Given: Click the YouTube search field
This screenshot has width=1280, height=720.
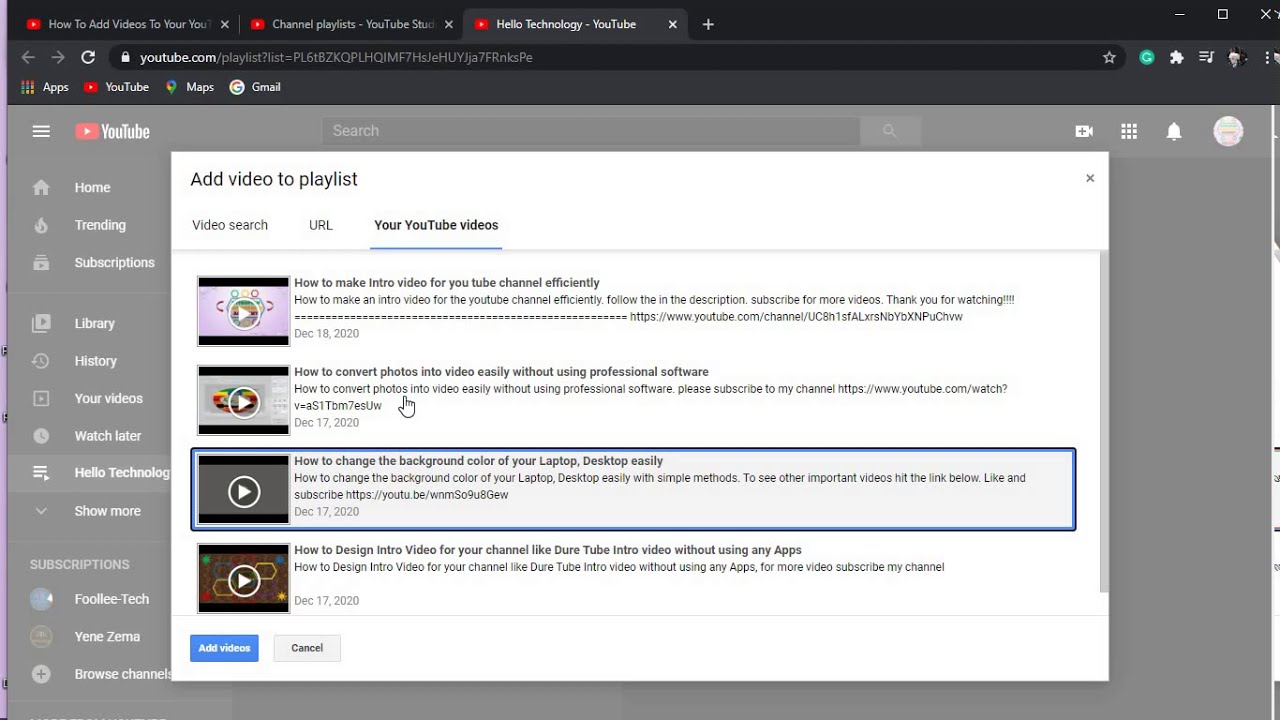Looking at the screenshot, I should [x=590, y=131].
